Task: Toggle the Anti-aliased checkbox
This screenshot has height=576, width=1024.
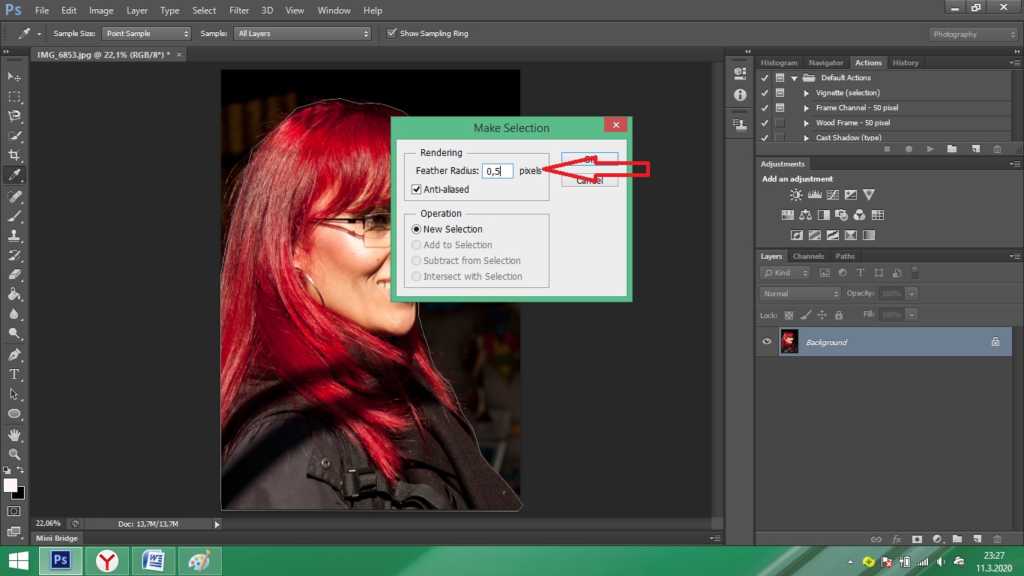Action: click(416, 189)
